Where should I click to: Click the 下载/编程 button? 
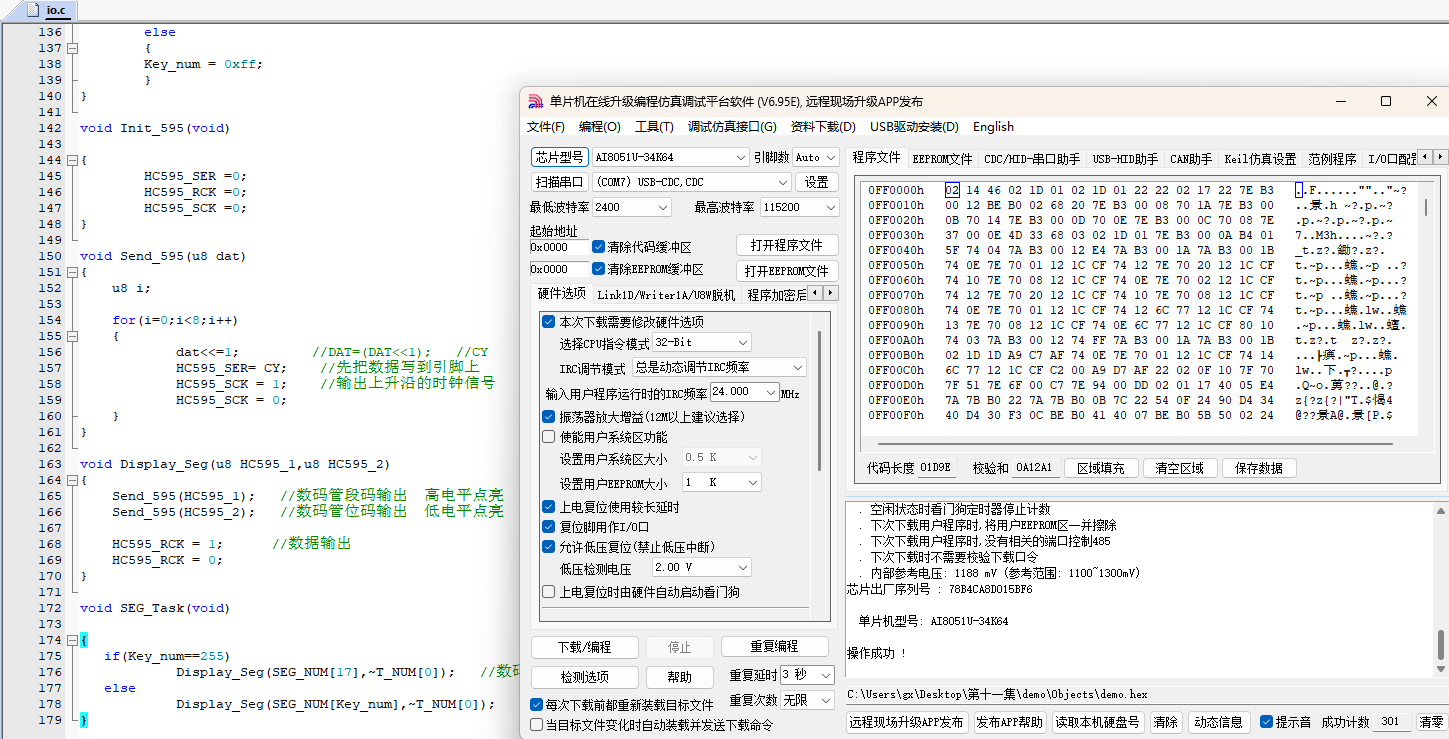(584, 647)
